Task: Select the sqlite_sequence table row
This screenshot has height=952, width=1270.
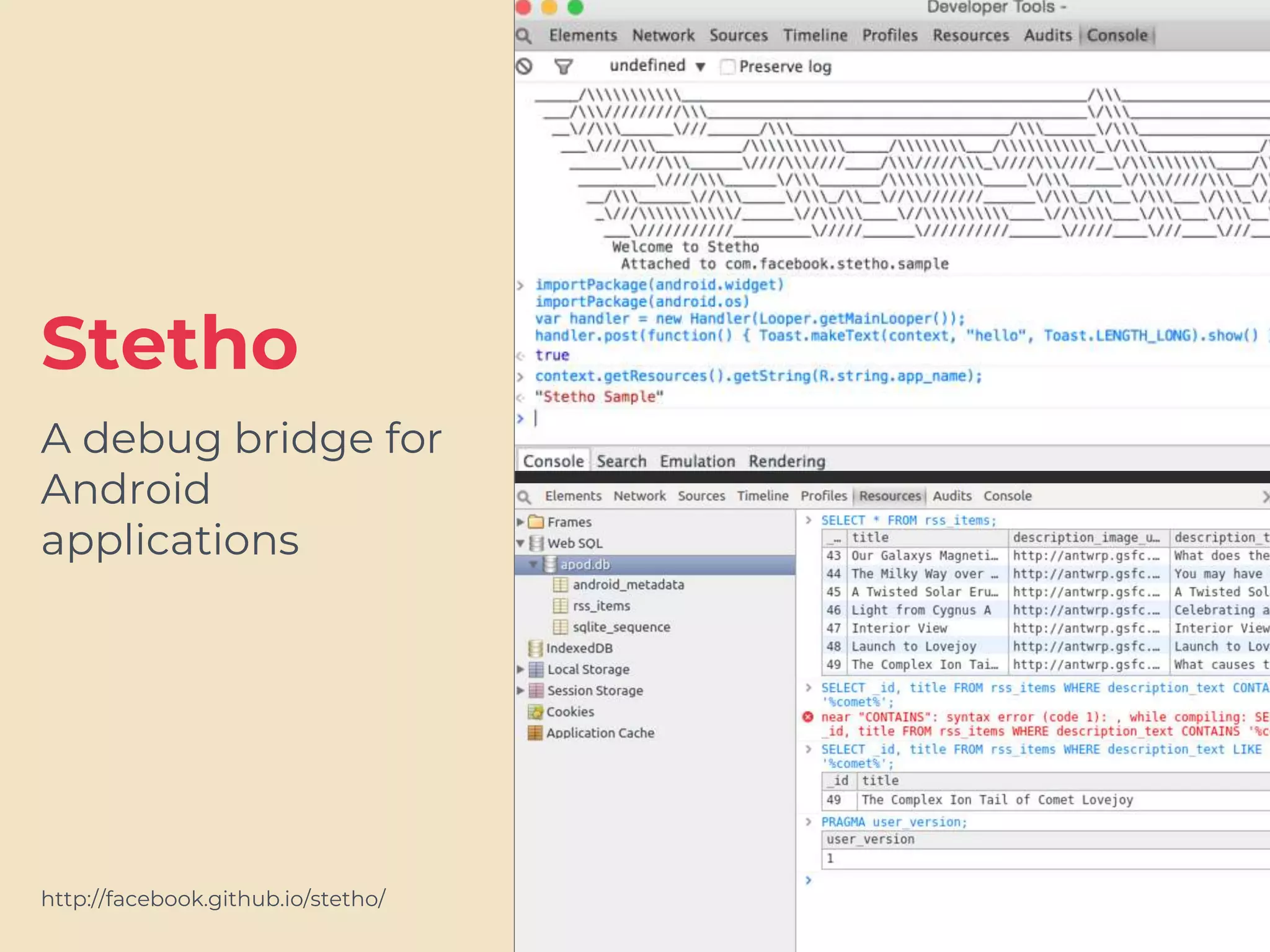Action: (x=655, y=627)
